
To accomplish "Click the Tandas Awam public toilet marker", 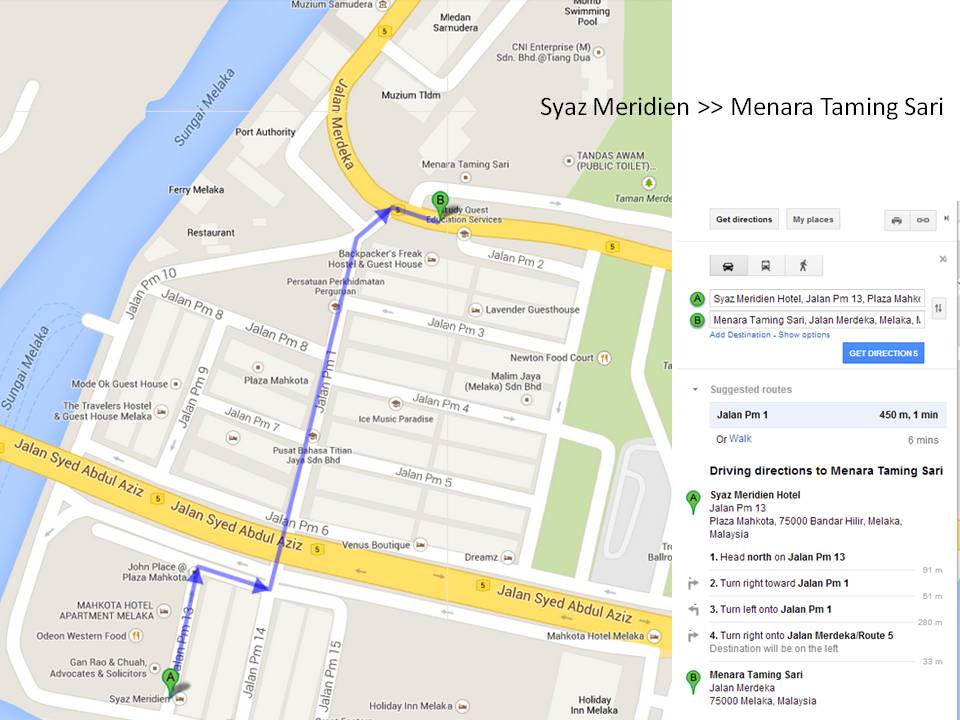I will 568,161.
